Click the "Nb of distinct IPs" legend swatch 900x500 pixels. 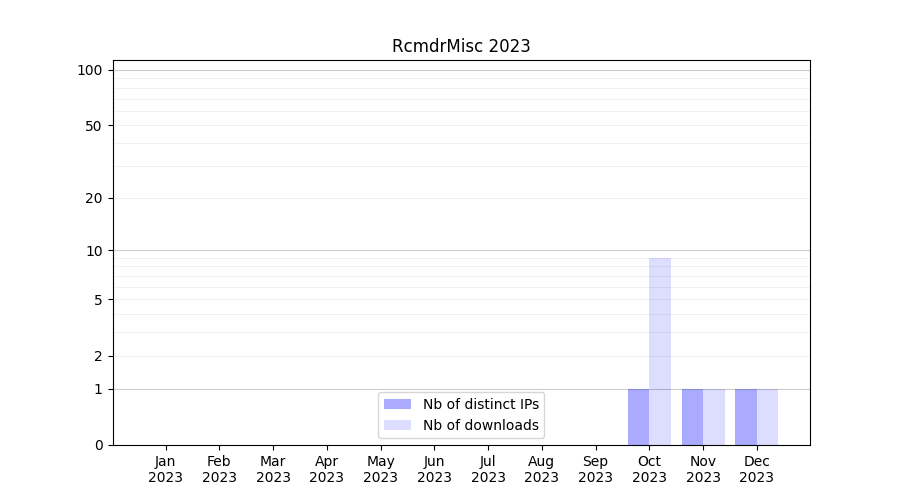[397, 404]
